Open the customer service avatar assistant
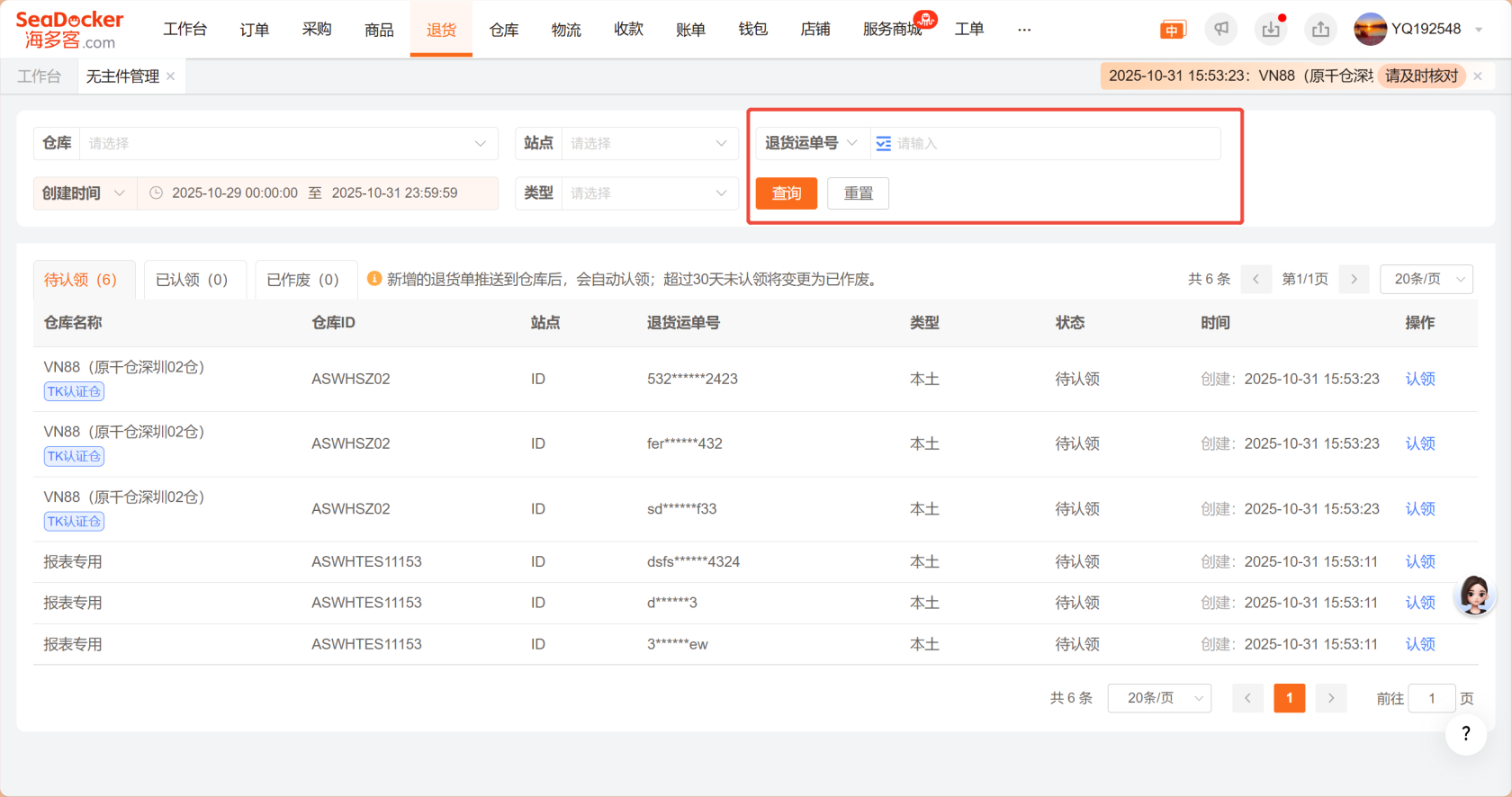The height and width of the screenshot is (797, 1512). point(1474,595)
